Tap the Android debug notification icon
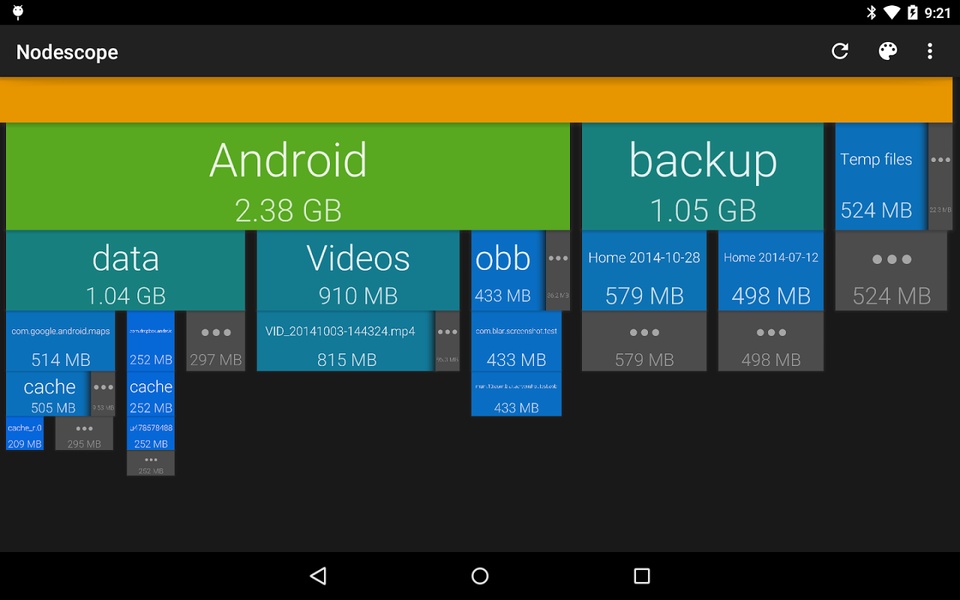This screenshot has height=600, width=960. pyautogui.click(x=18, y=12)
